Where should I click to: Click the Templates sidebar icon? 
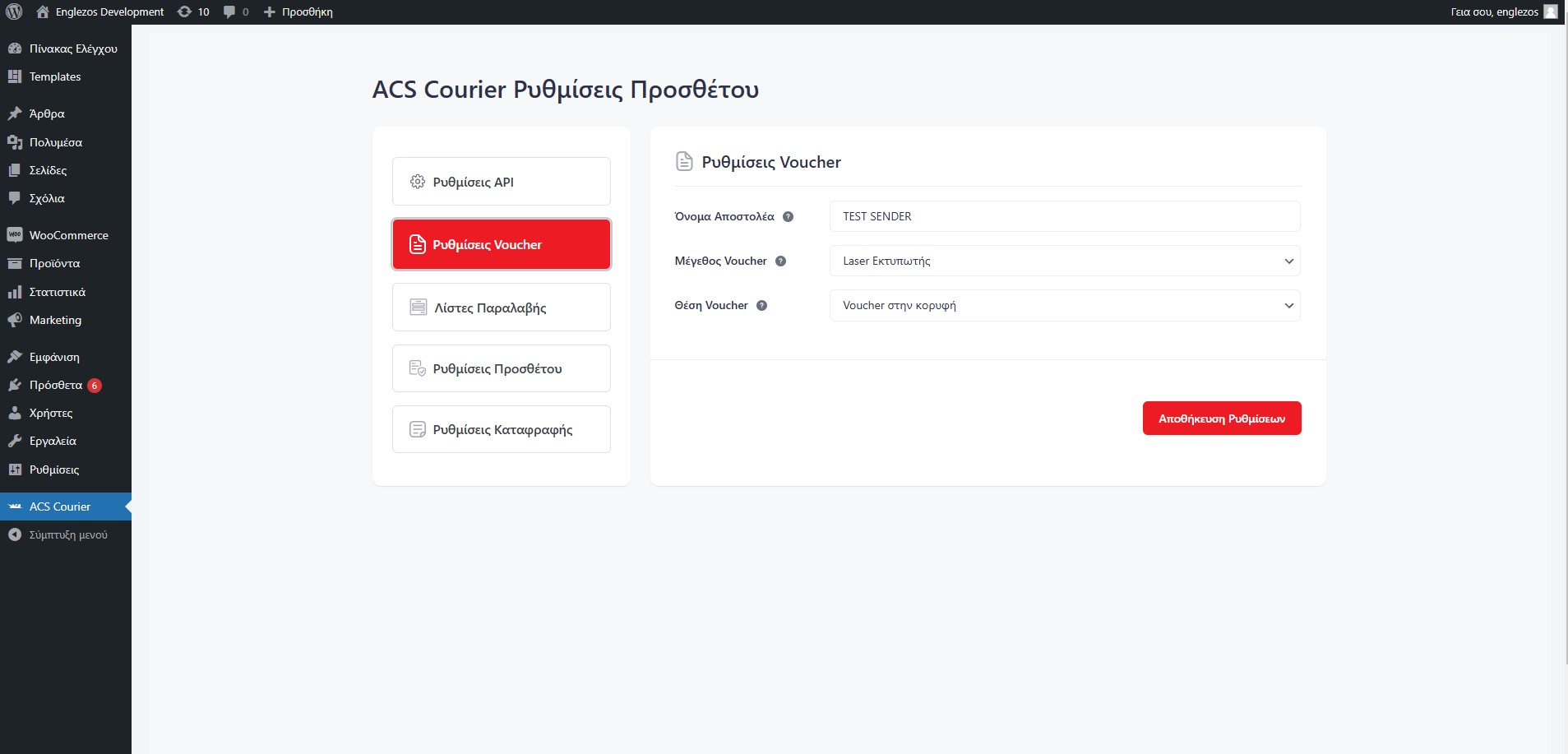15,76
